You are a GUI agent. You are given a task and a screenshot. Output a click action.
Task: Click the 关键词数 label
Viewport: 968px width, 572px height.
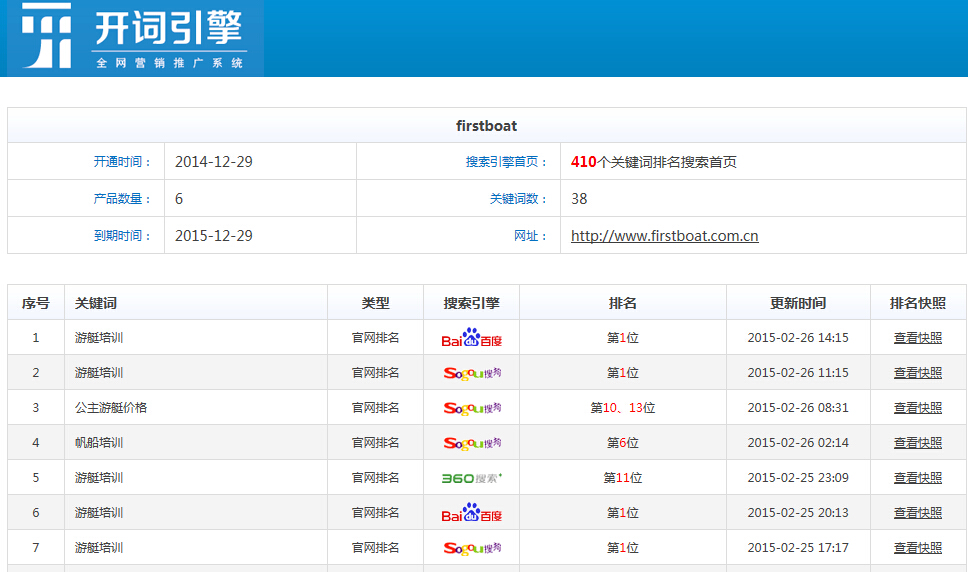pyautogui.click(x=519, y=199)
